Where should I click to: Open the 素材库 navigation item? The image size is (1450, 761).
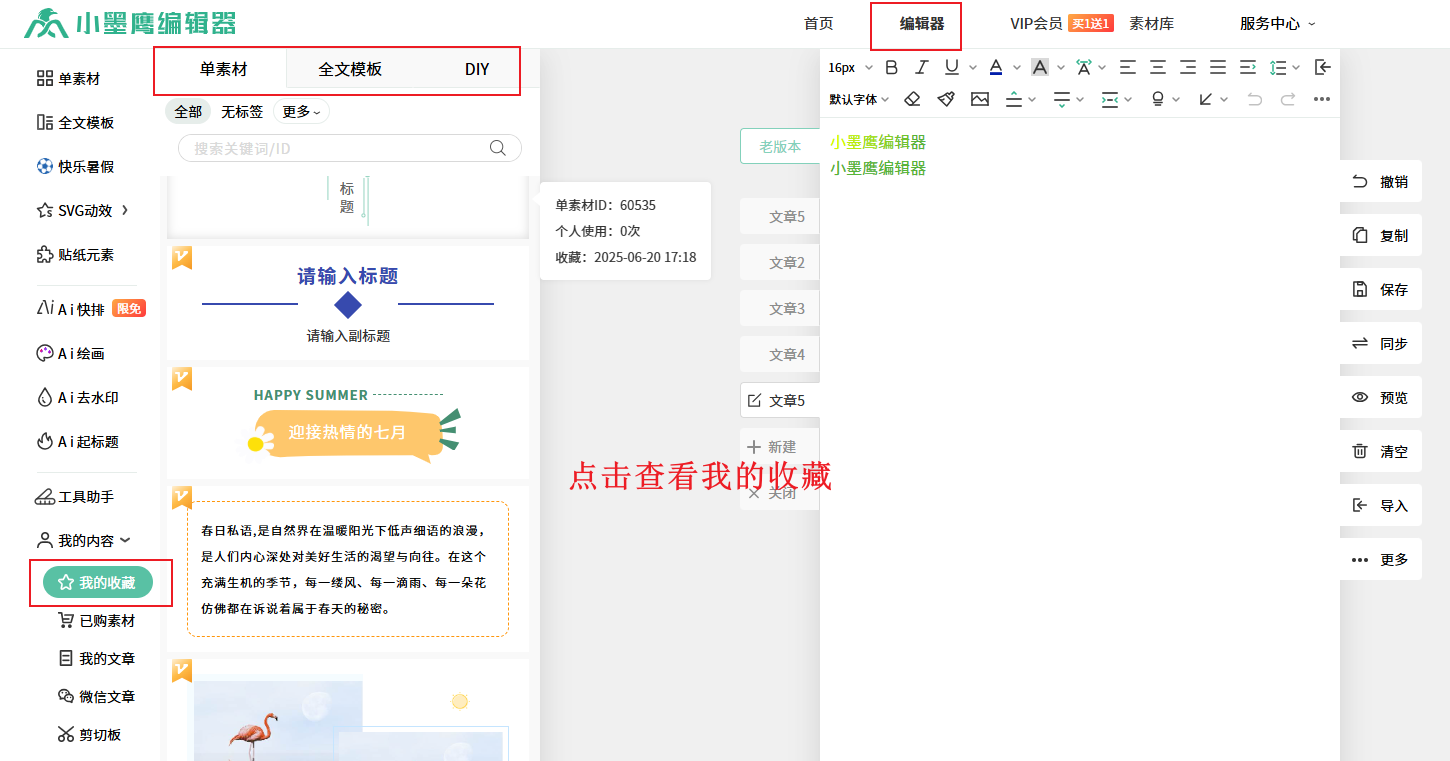pos(1151,24)
